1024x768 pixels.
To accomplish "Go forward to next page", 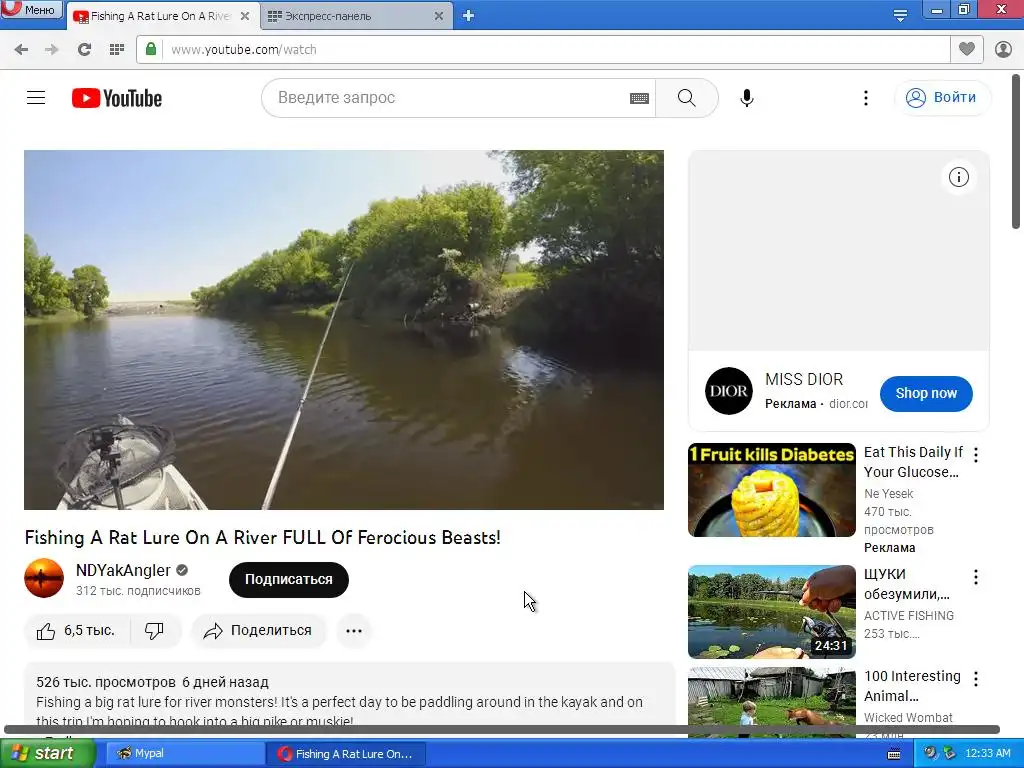I will pos(52,50).
